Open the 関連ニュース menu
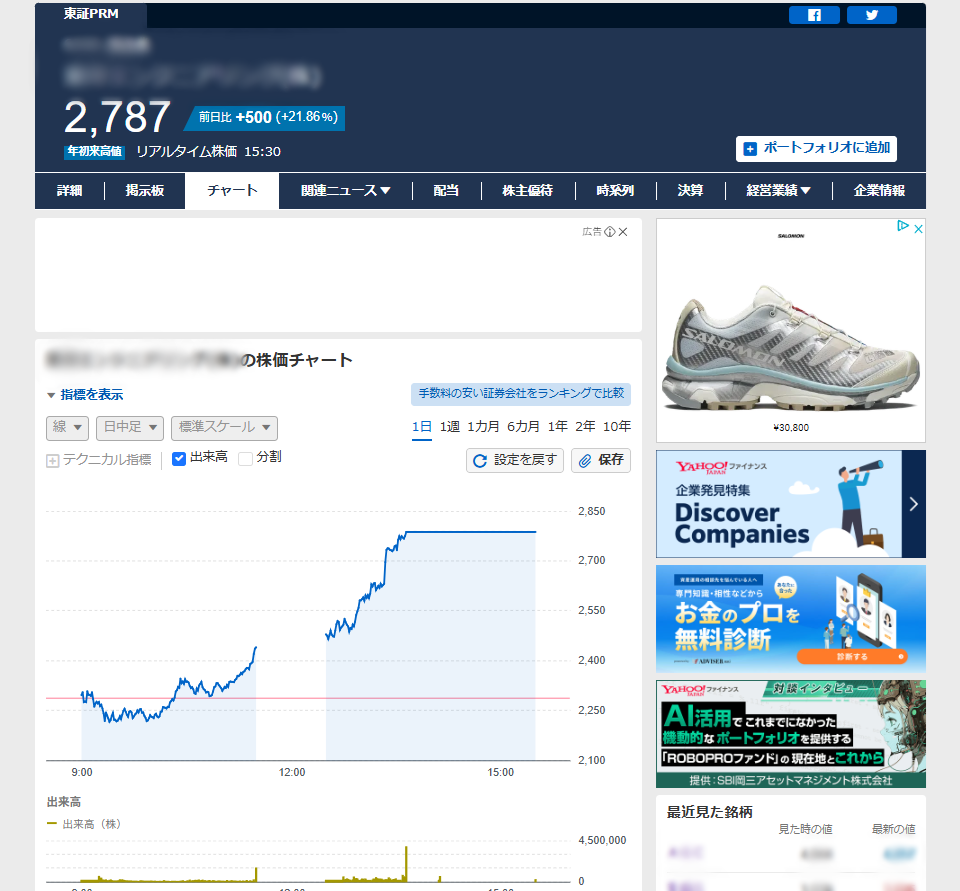This screenshot has width=960, height=891. pos(345,191)
